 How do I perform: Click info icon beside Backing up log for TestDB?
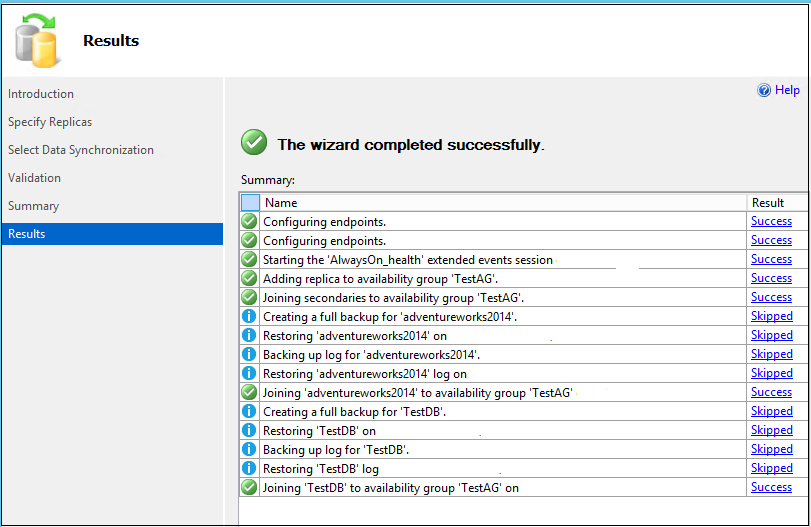coord(250,449)
